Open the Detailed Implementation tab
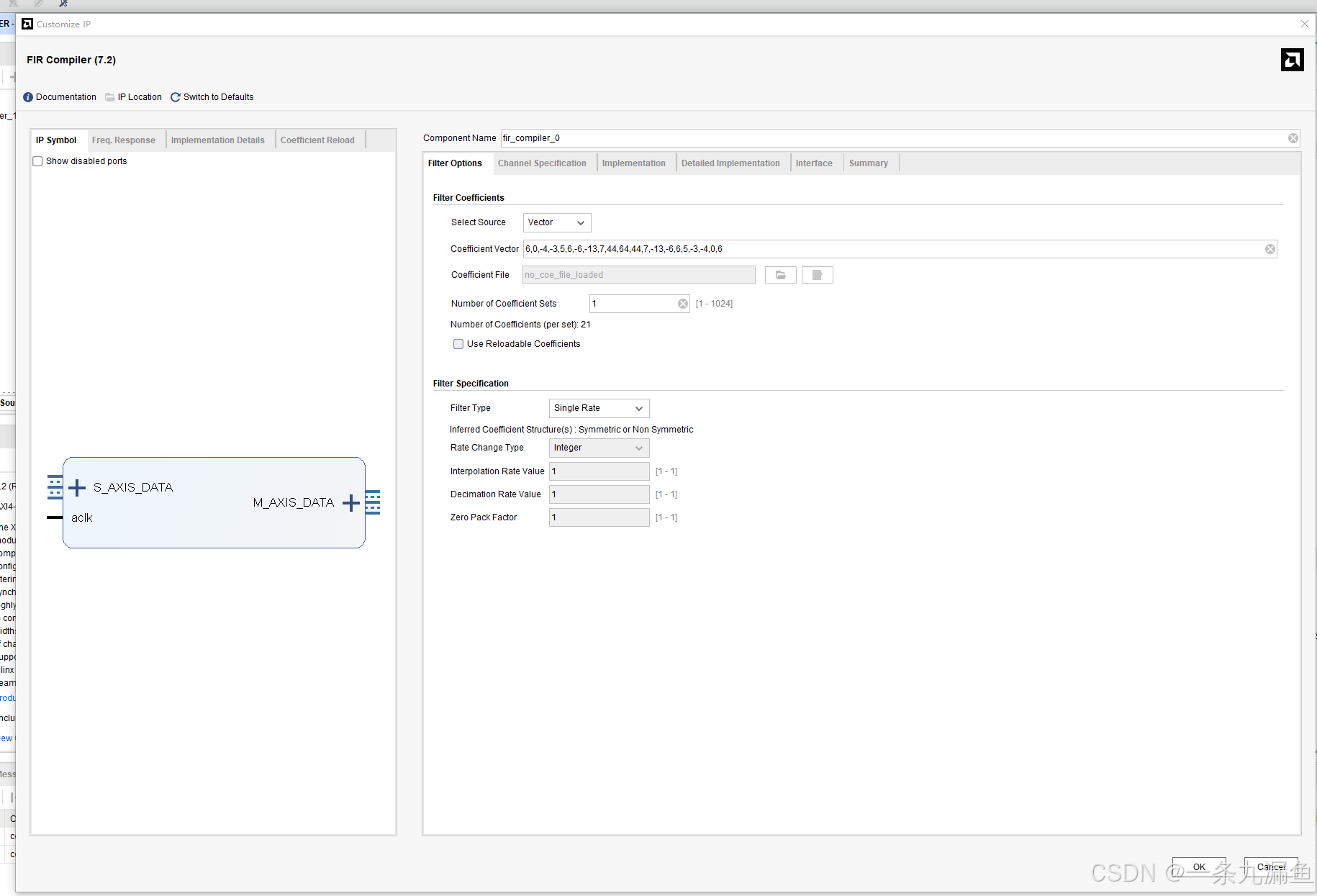This screenshot has width=1317, height=896. click(x=730, y=163)
